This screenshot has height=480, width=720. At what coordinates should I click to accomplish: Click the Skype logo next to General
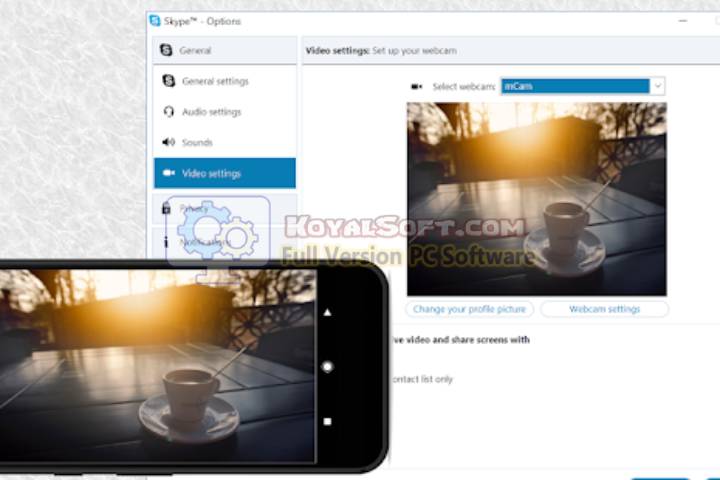point(166,50)
